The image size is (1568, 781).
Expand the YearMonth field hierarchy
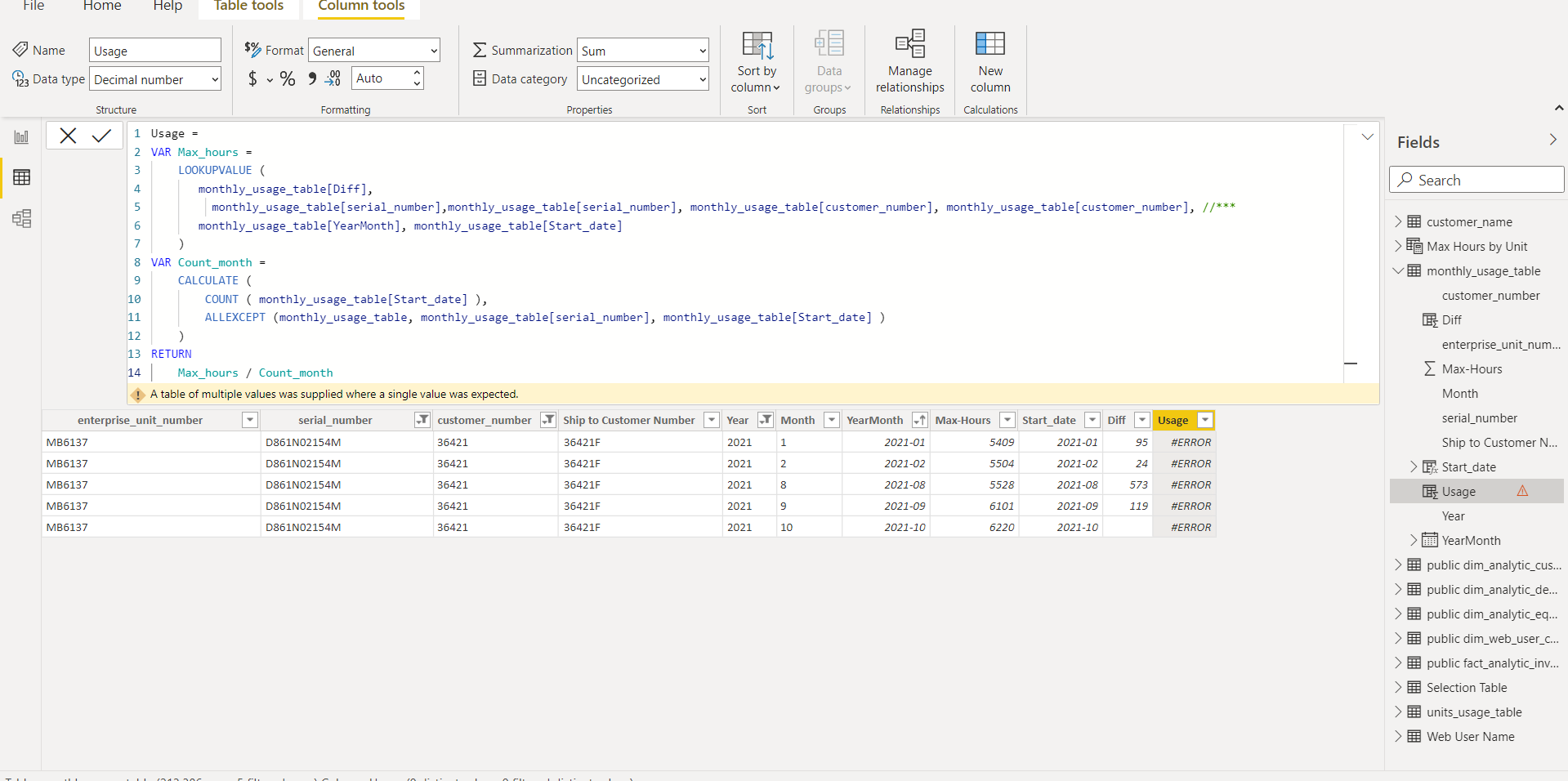tap(1414, 540)
